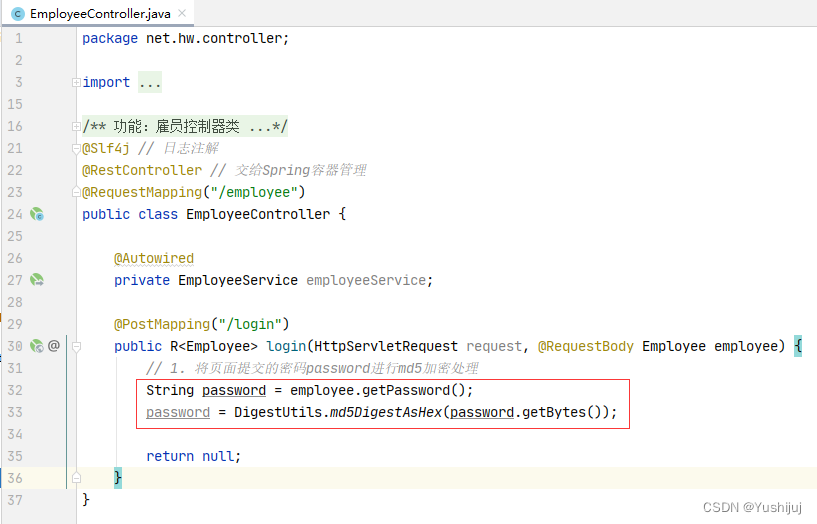Click the "/login" string literal

click(x=250, y=324)
